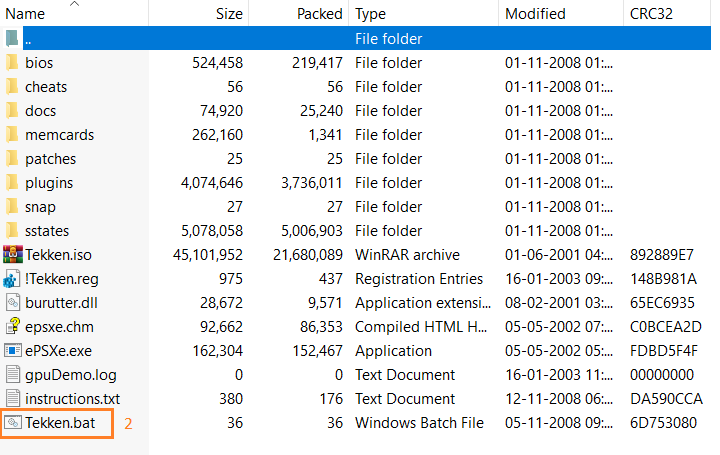
Task: Select the parent directory '..' row
Action: pyautogui.click(x=300, y=39)
